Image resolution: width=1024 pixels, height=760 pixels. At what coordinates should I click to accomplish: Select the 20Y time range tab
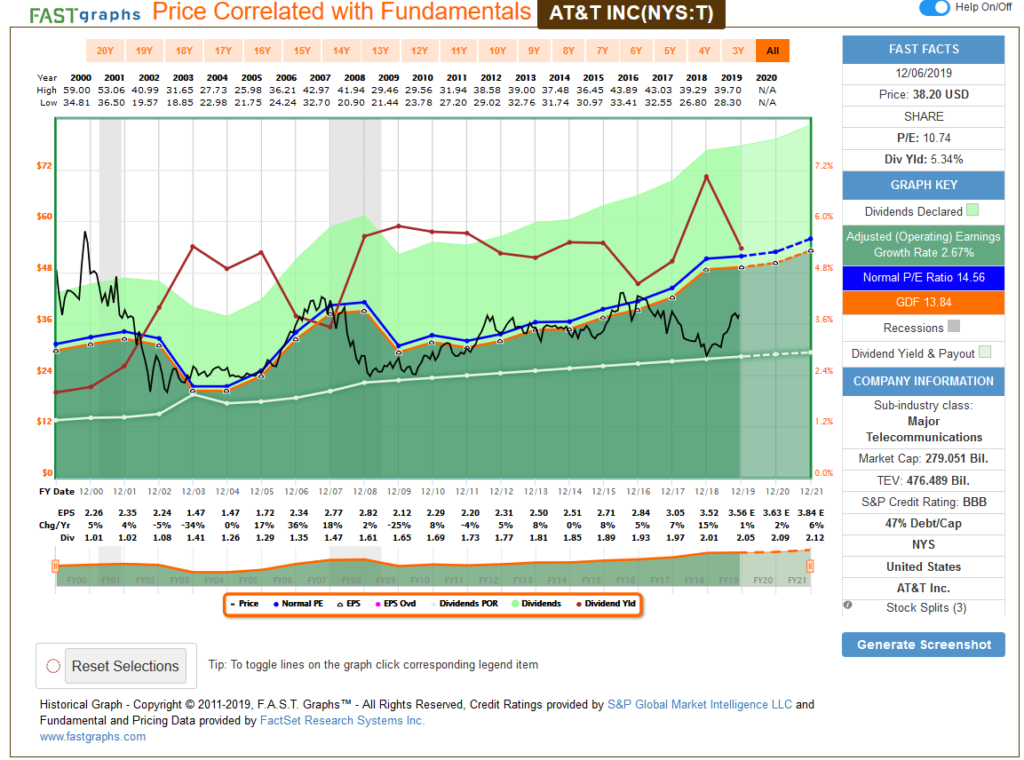coord(104,51)
